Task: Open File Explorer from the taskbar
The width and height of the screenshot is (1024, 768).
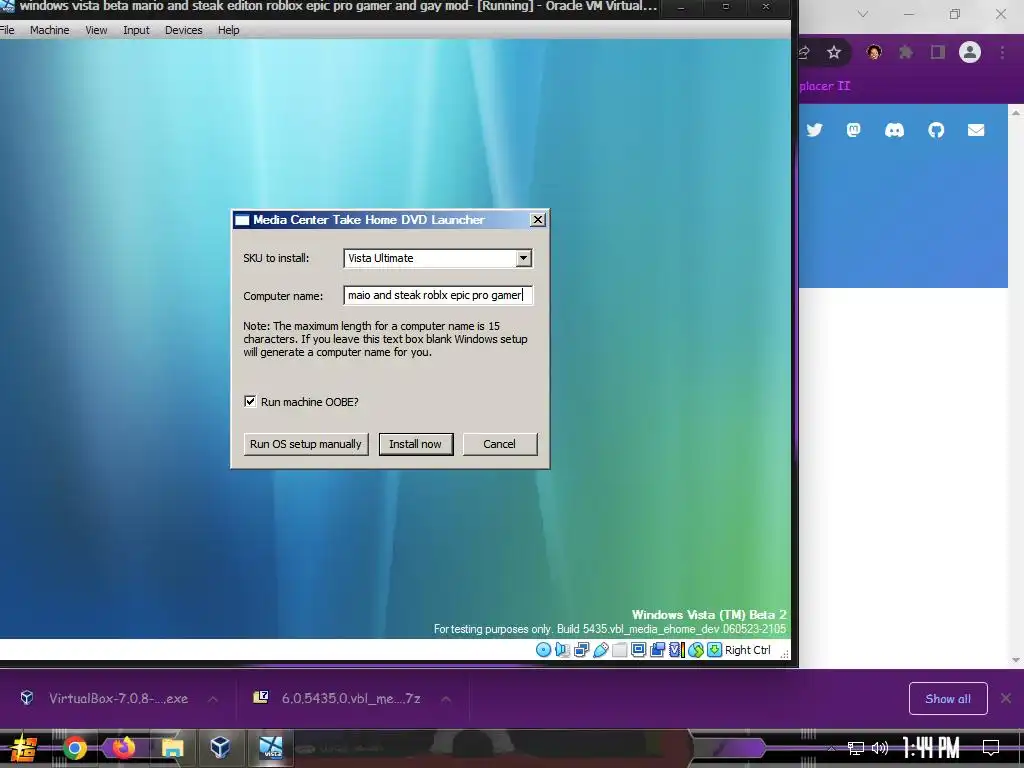Action: (172, 748)
